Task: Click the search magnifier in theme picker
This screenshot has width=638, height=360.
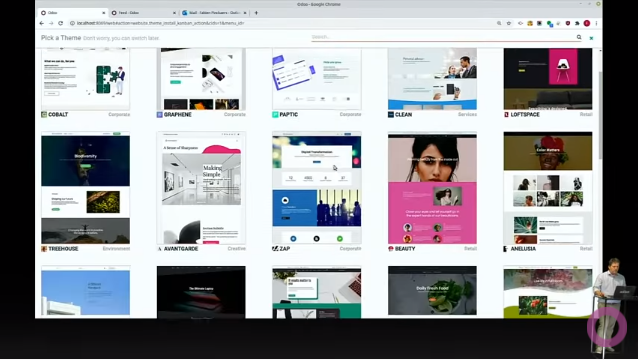Action: coord(579,37)
